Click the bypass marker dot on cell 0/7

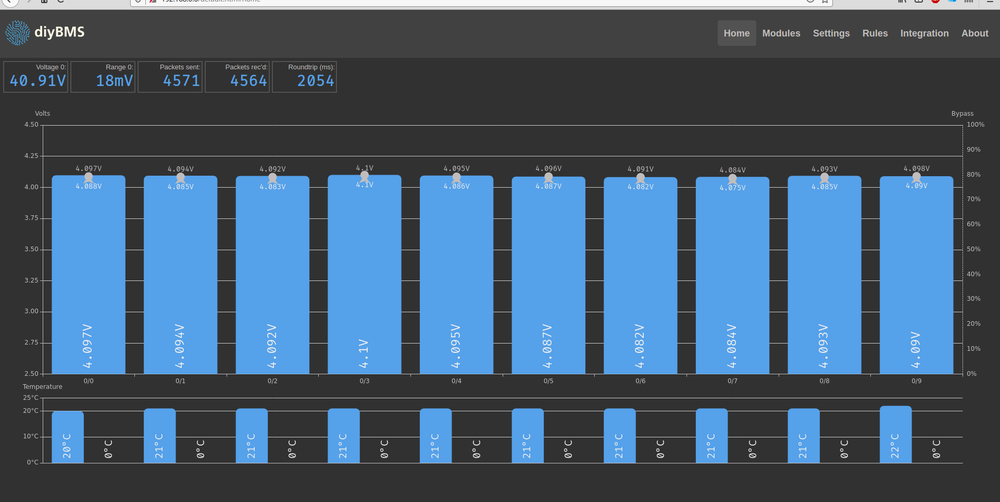[x=732, y=179]
